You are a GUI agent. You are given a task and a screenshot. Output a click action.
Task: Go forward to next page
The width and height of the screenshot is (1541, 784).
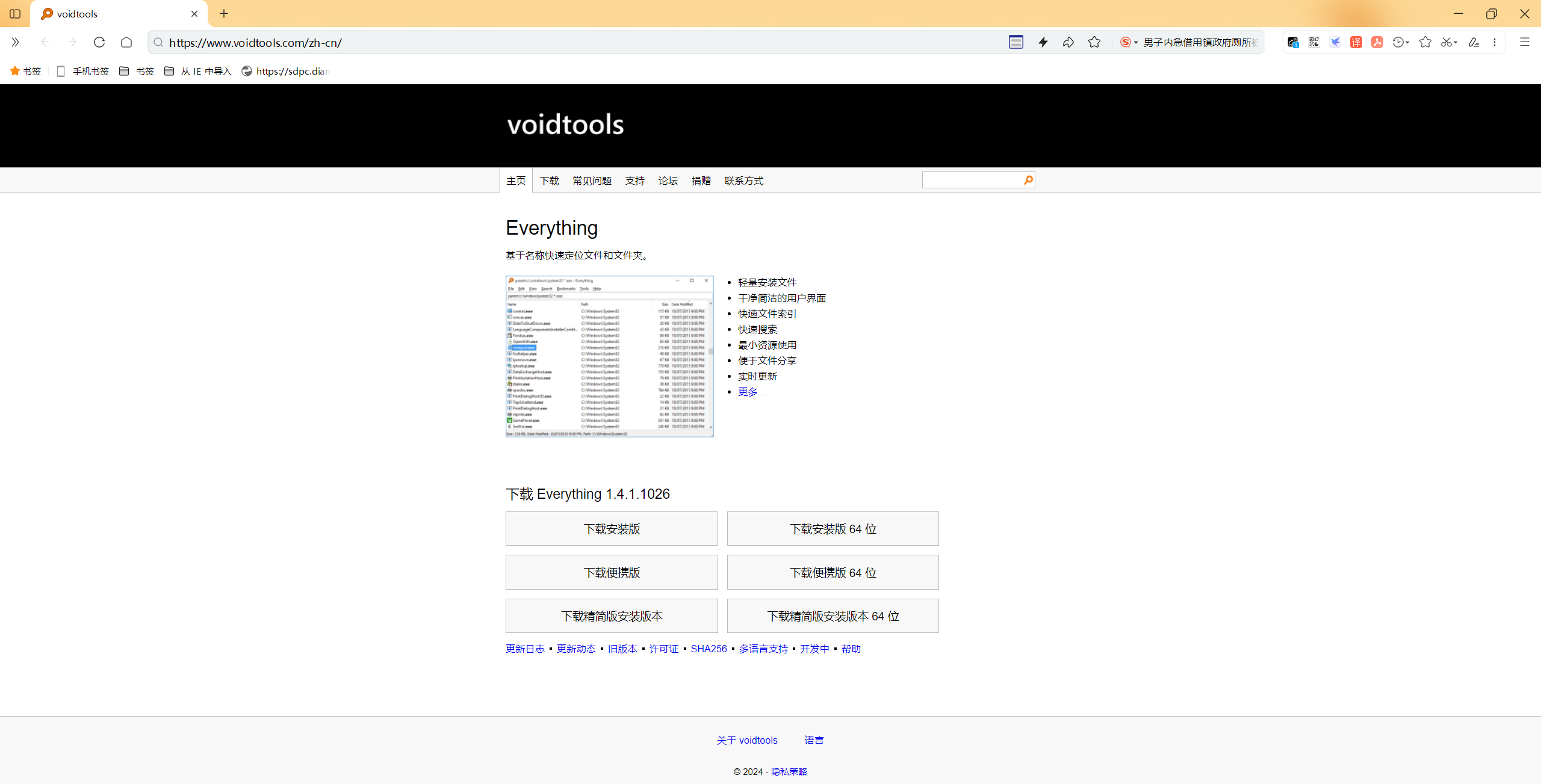pyautogui.click(x=72, y=42)
